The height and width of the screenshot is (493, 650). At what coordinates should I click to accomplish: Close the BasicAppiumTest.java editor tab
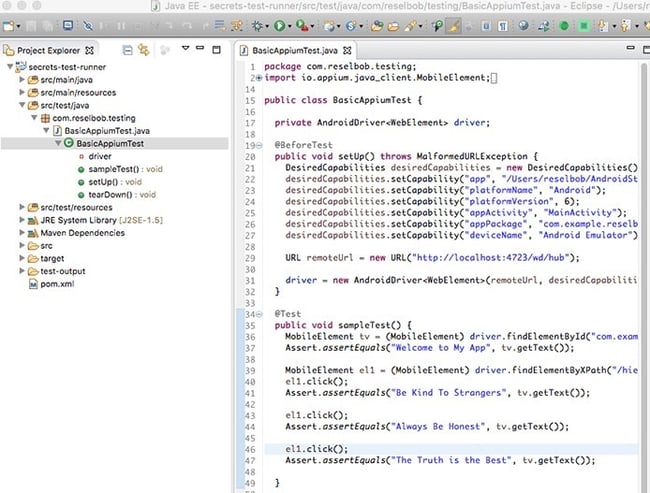[x=347, y=51]
